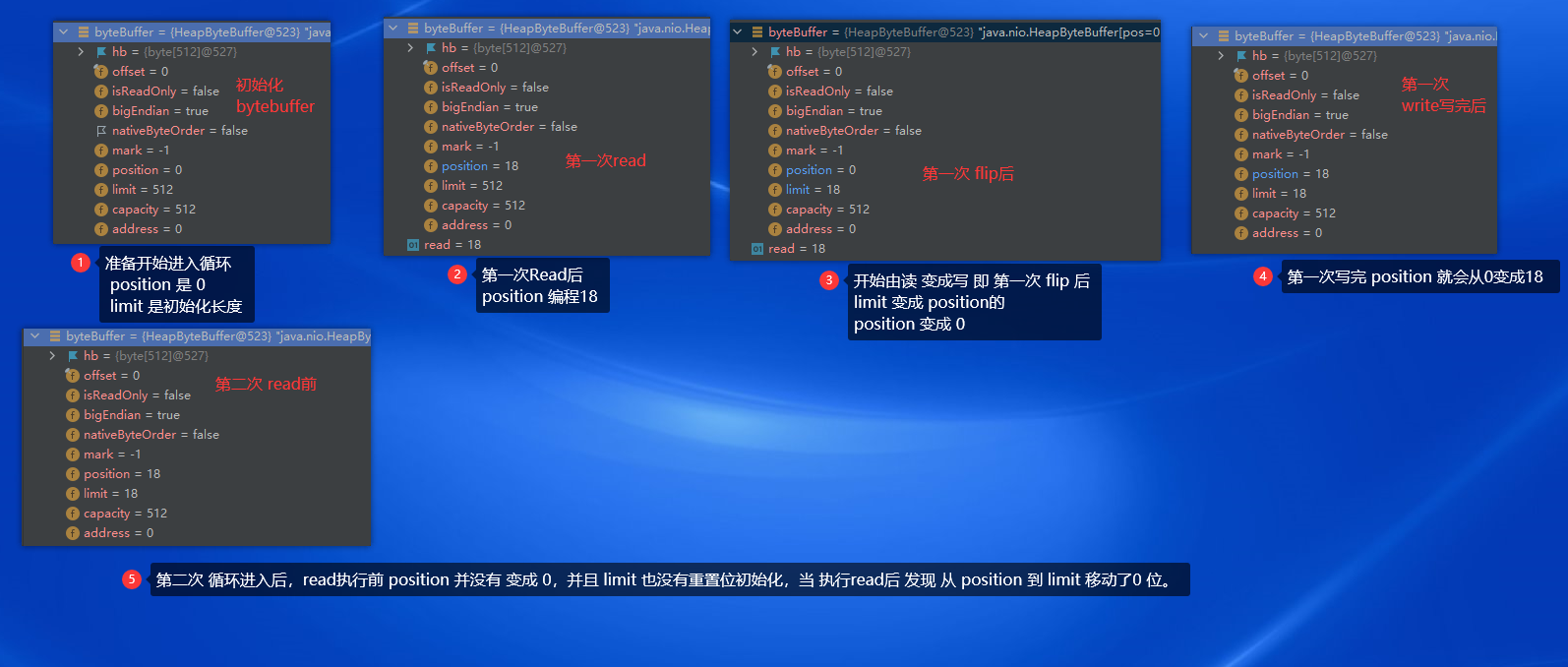The height and width of the screenshot is (667, 1568).
Task: Click position field icon in 第一次 flip后 panel
Action: (775, 170)
